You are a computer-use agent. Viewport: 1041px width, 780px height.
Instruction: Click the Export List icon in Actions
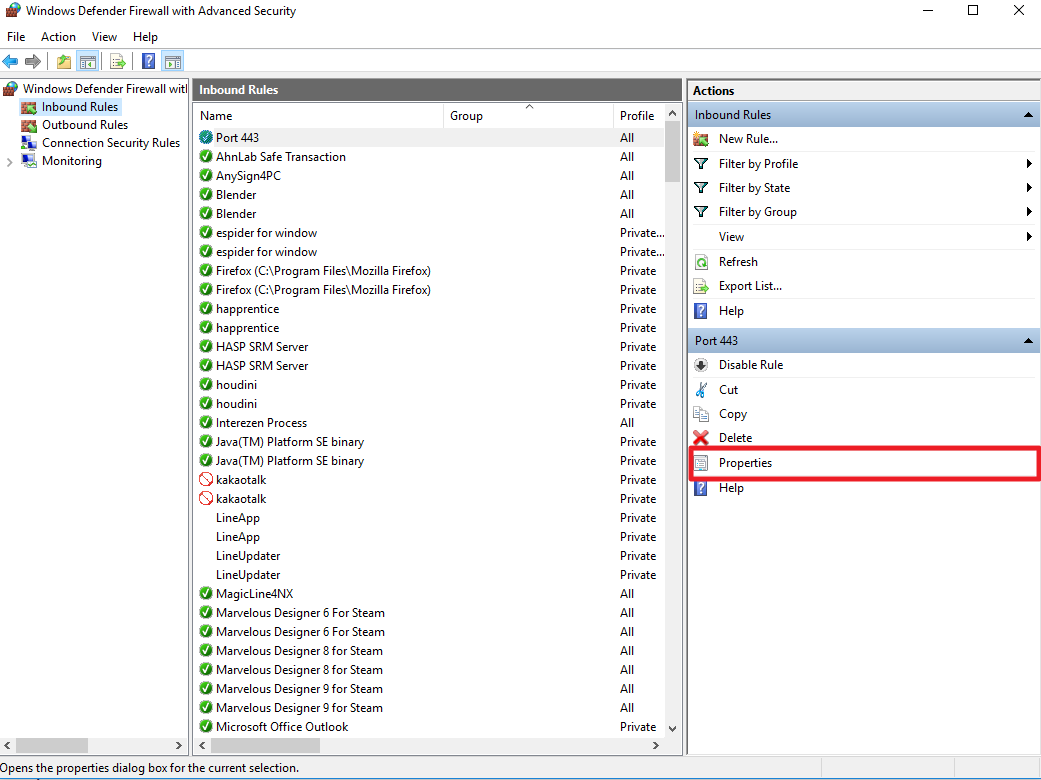(x=701, y=286)
